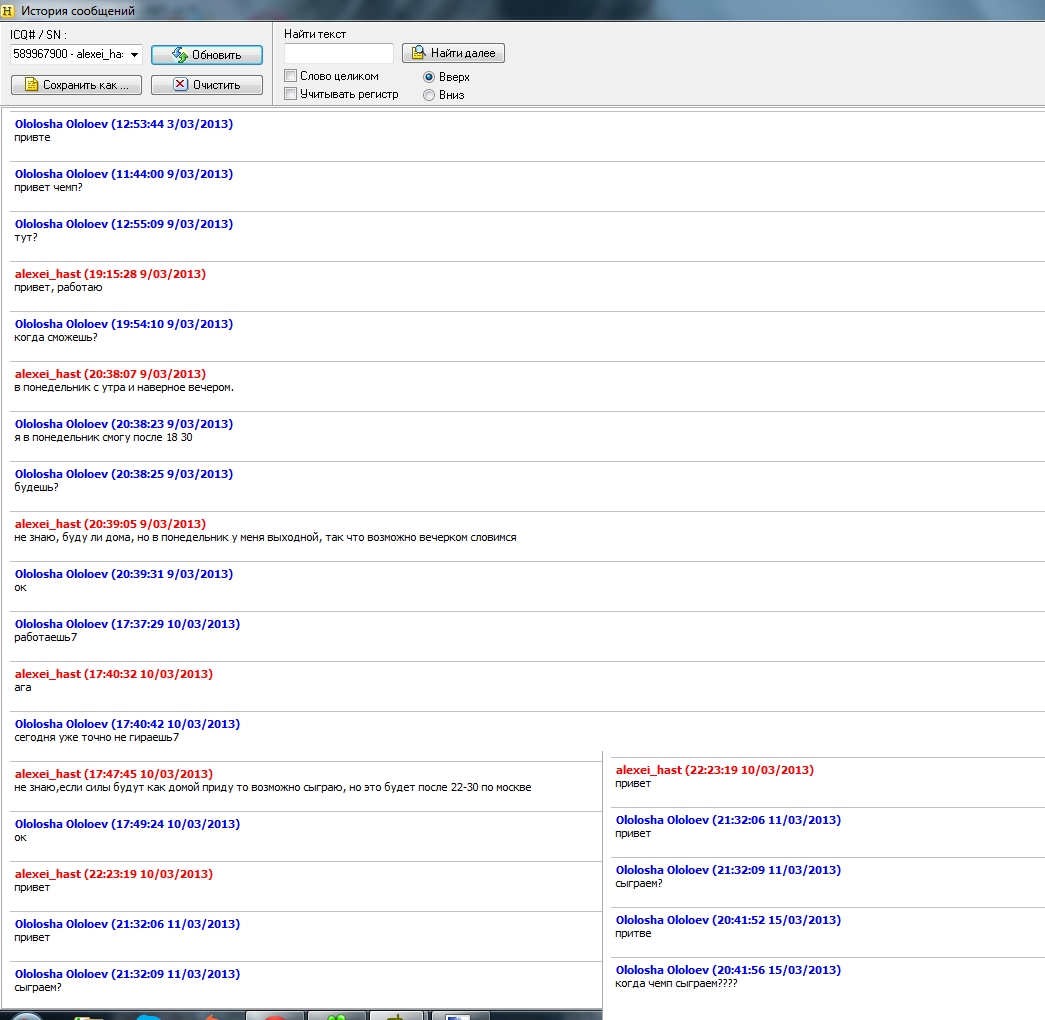This screenshot has height=1020, width=1045.
Task: Enable the Слово целиком checkbox
Action: click(x=291, y=76)
